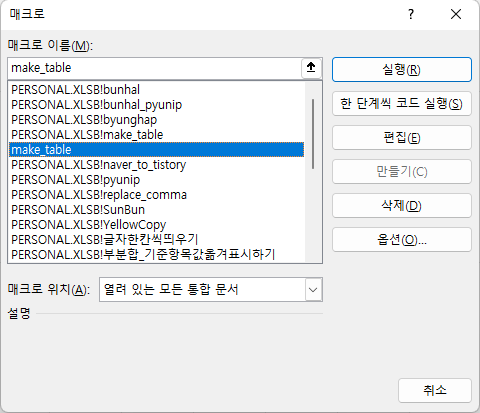
Task: Select PERSONAL.XLSB!SunBun macro
Action: [157, 210]
